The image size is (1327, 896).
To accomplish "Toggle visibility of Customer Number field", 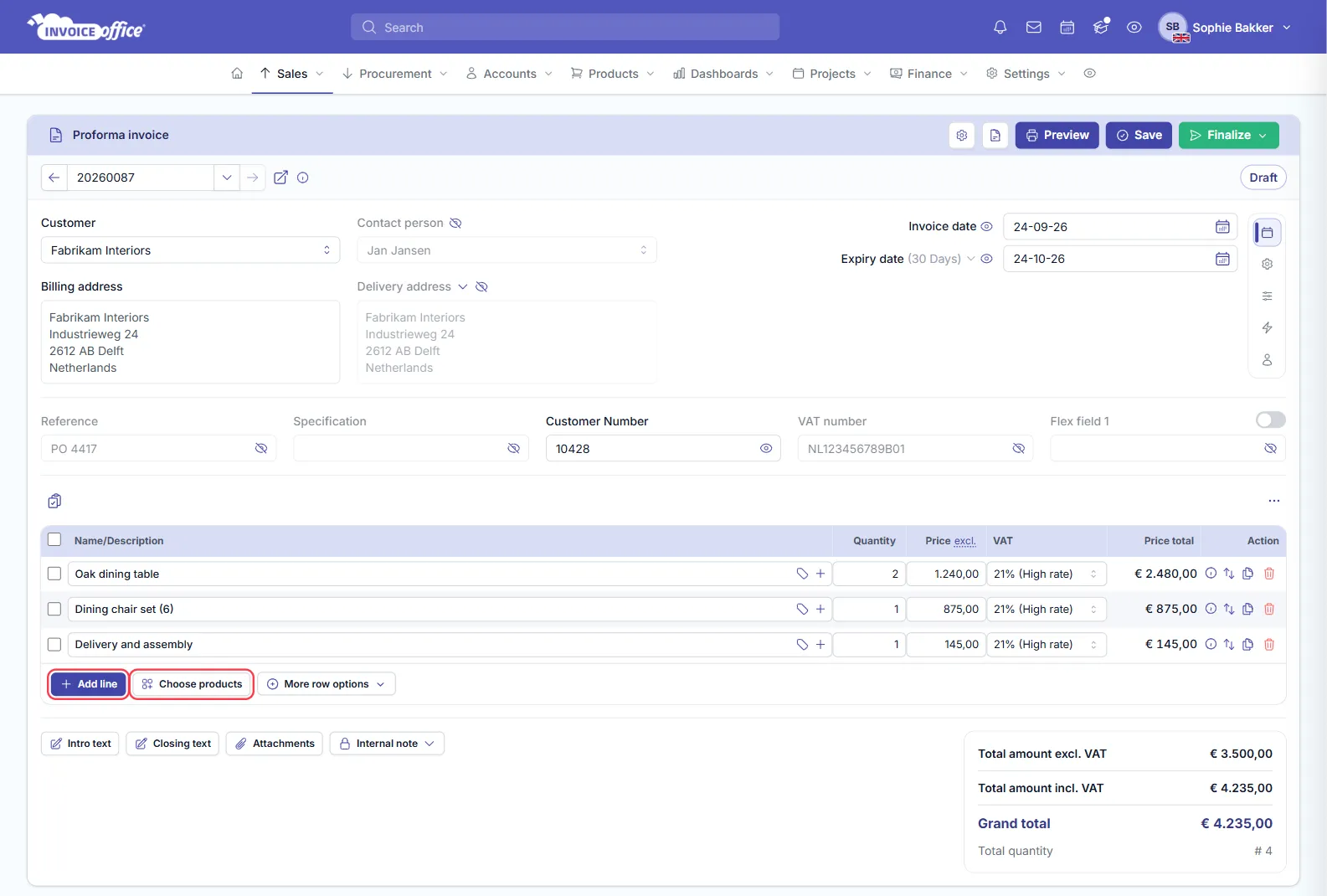I will point(766,449).
